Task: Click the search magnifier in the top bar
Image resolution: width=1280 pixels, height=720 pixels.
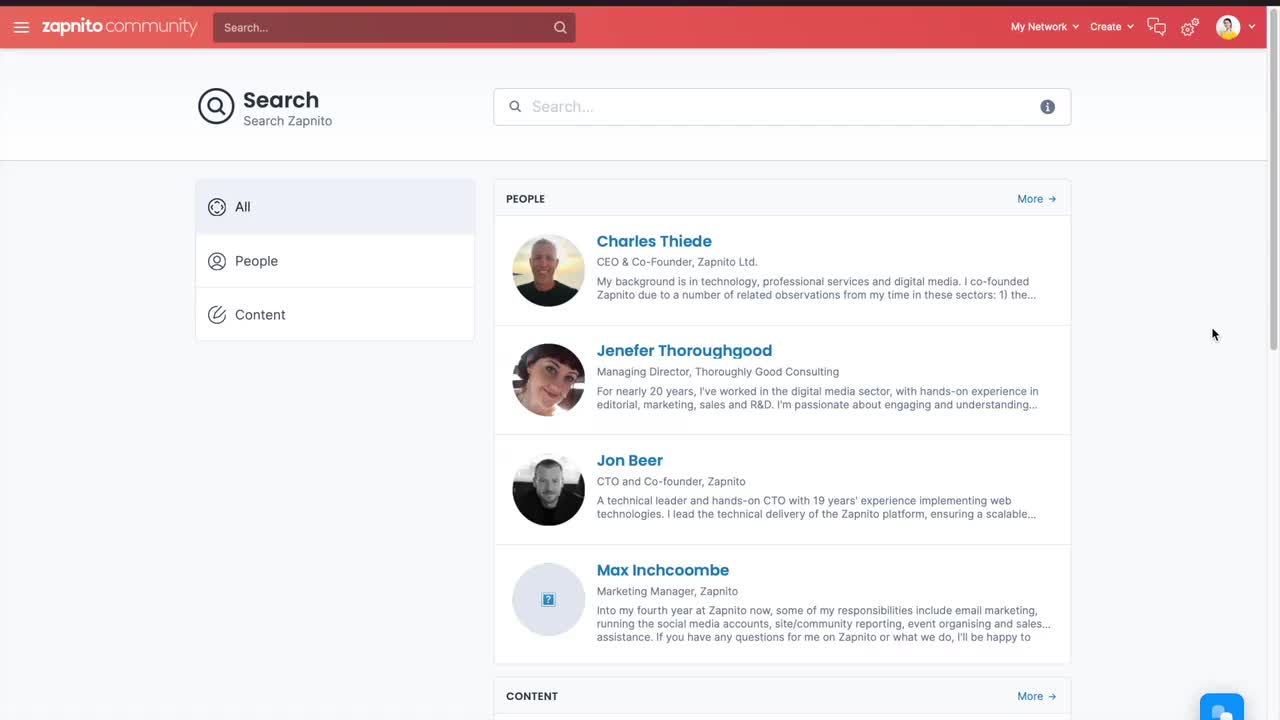Action: coord(559,27)
